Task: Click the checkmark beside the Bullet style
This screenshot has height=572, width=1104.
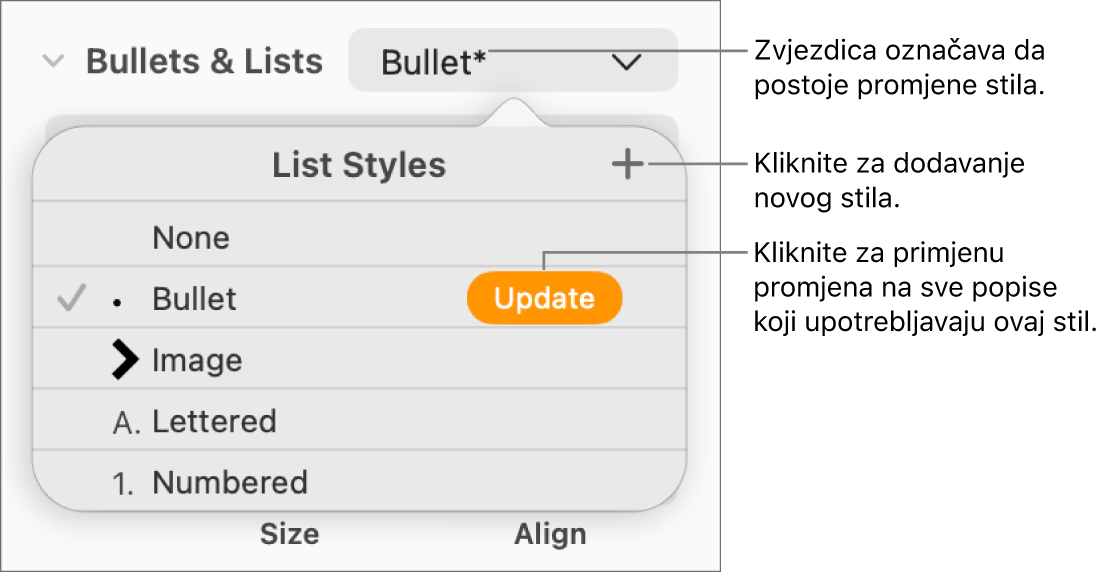Action: click(69, 298)
